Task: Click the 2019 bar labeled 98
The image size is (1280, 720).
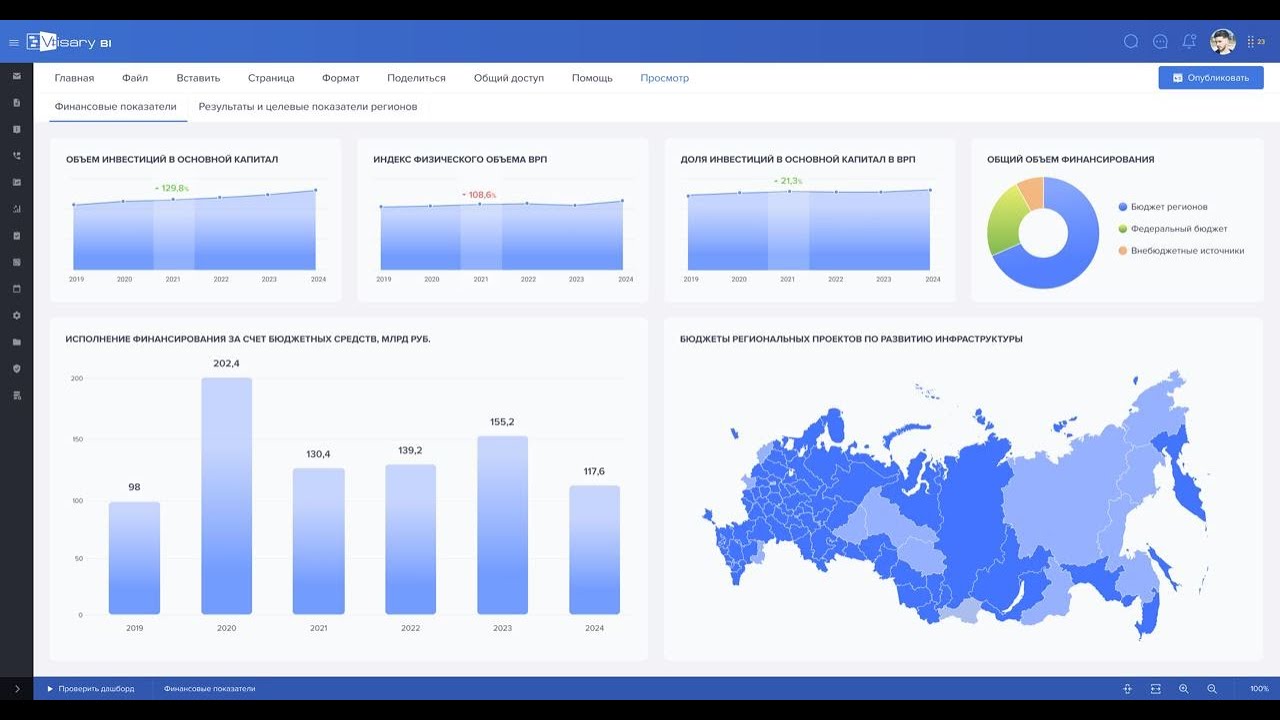Action: tap(134, 558)
